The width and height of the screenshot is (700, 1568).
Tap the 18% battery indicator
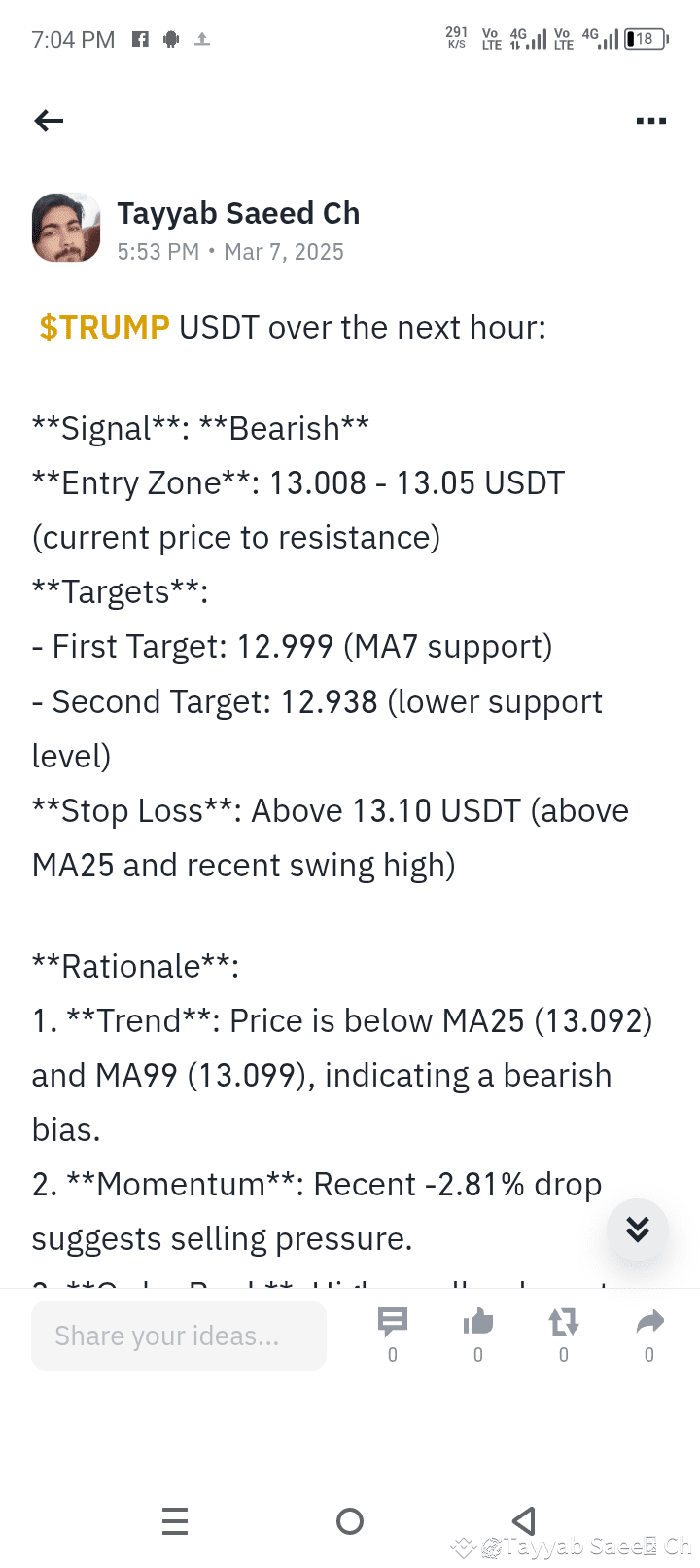coord(644,39)
